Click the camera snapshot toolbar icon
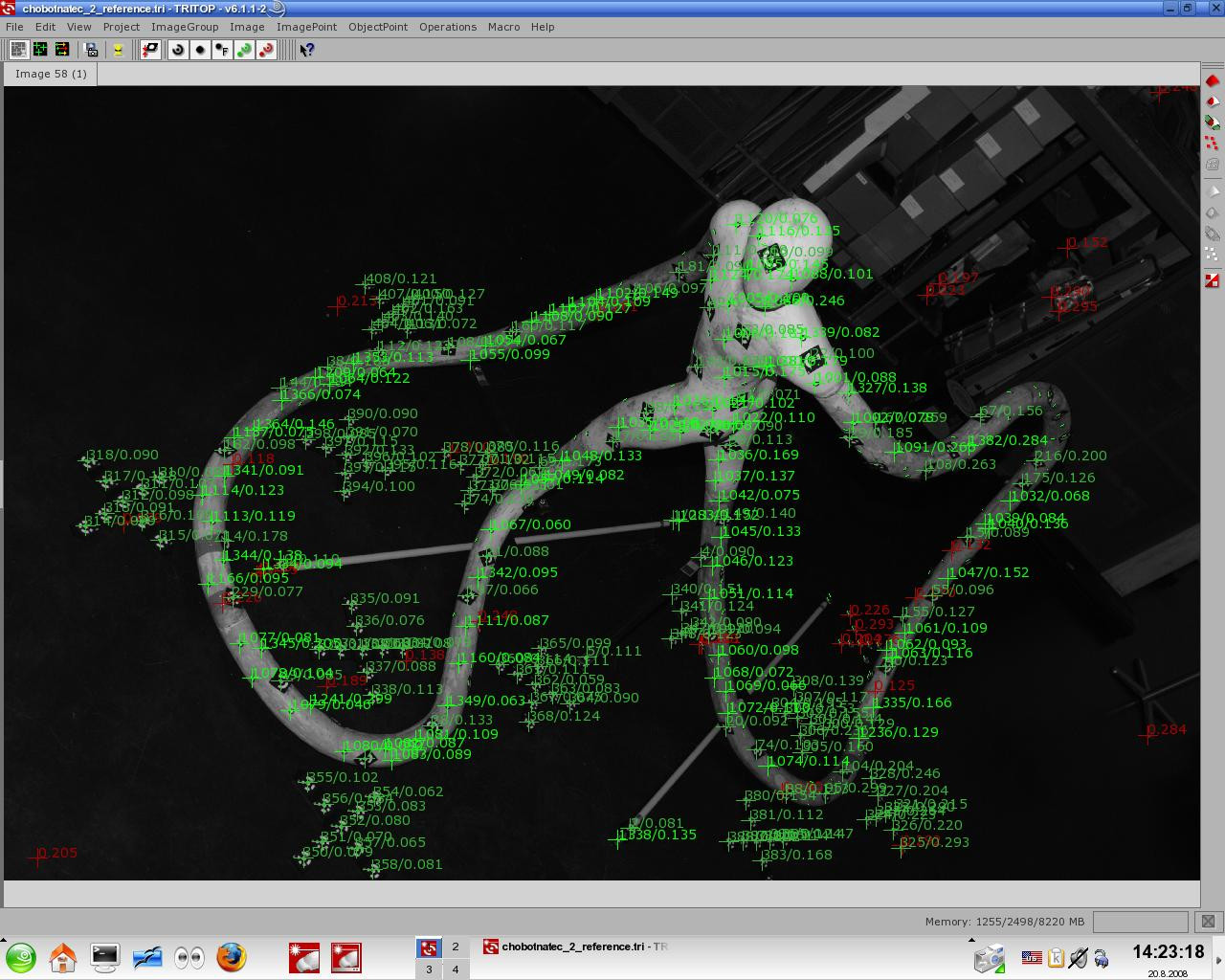The width and height of the screenshot is (1225, 980). click(x=92, y=50)
